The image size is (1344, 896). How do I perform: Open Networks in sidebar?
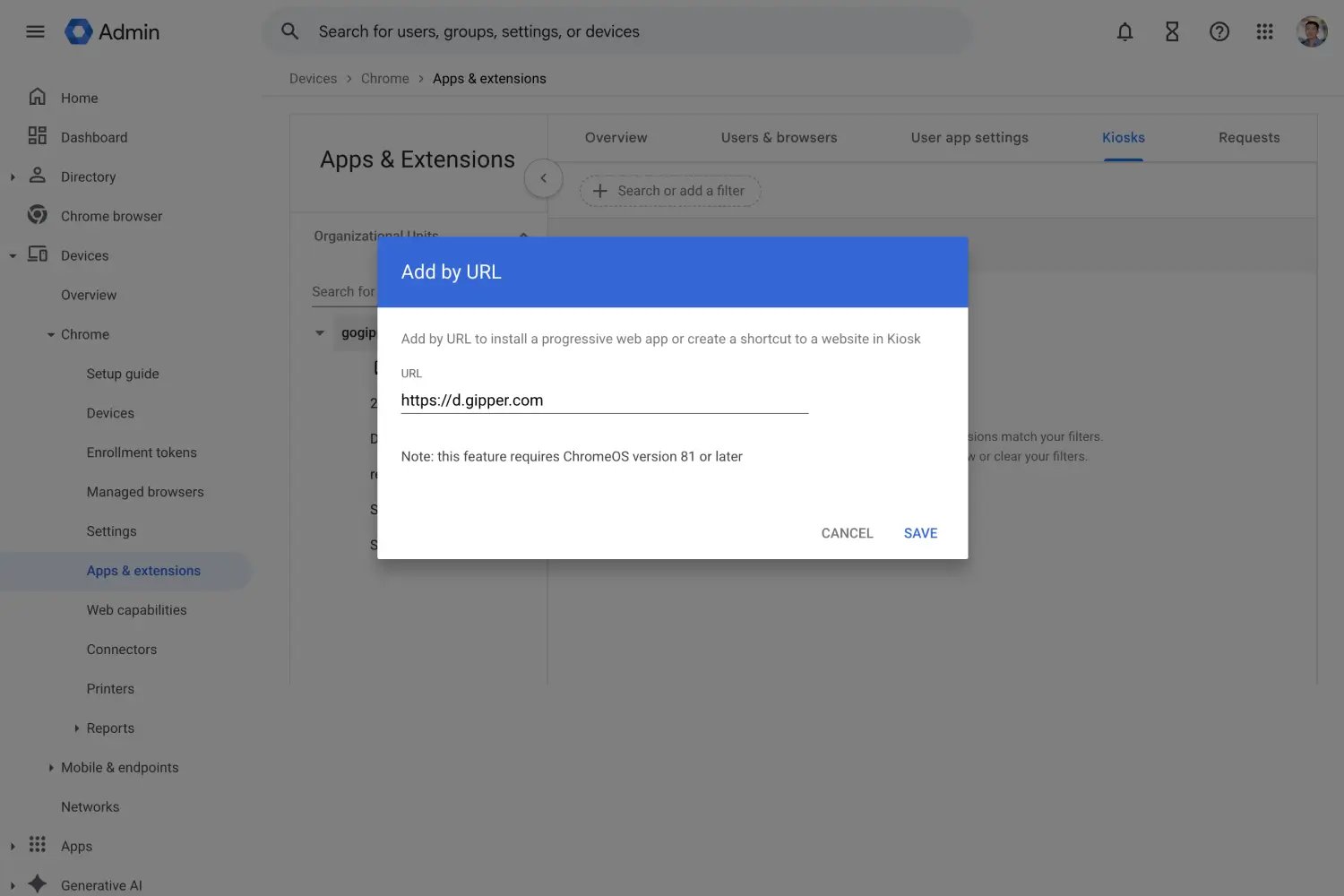pos(90,807)
